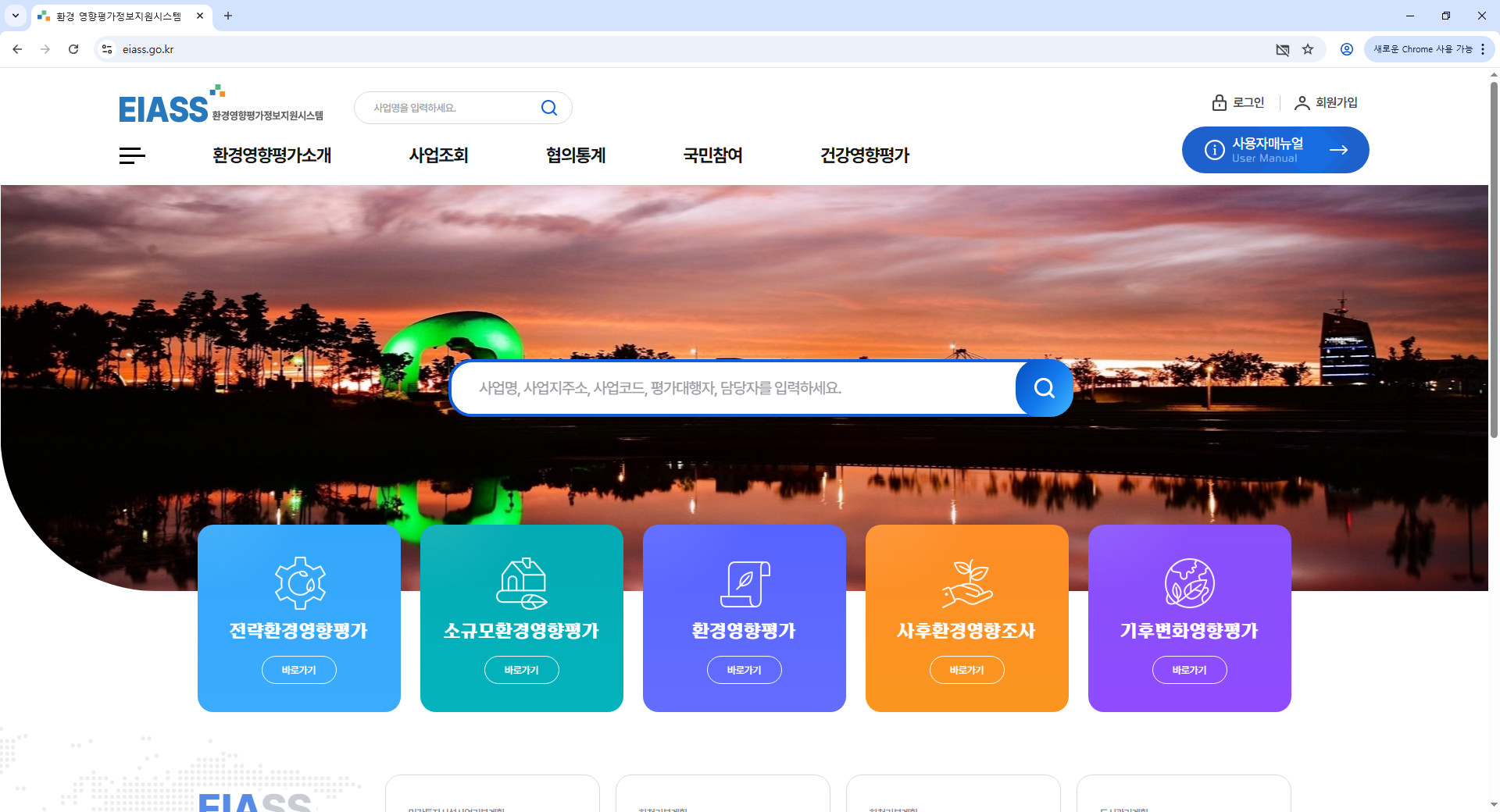Open the hamburger menu icon beside 환경영향평가소개
The image size is (1500, 812).
click(132, 155)
